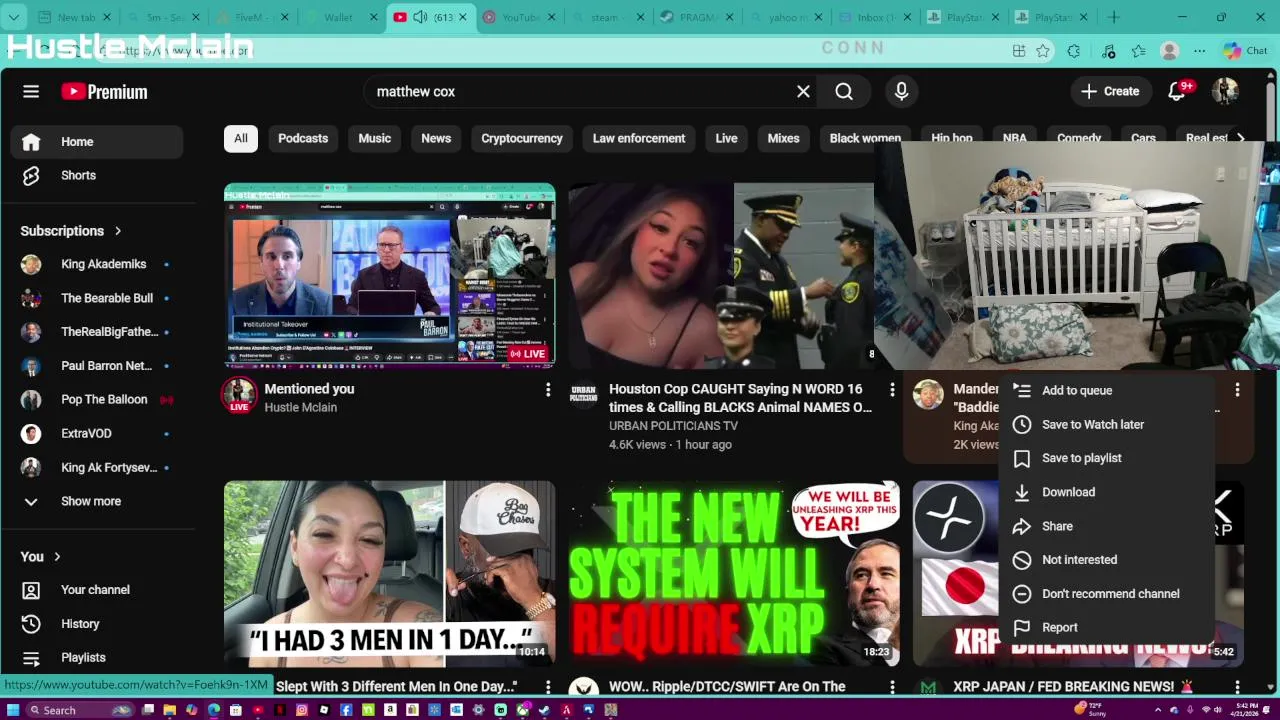
Task: Open the notifications bell
Action: coord(1177,91)
